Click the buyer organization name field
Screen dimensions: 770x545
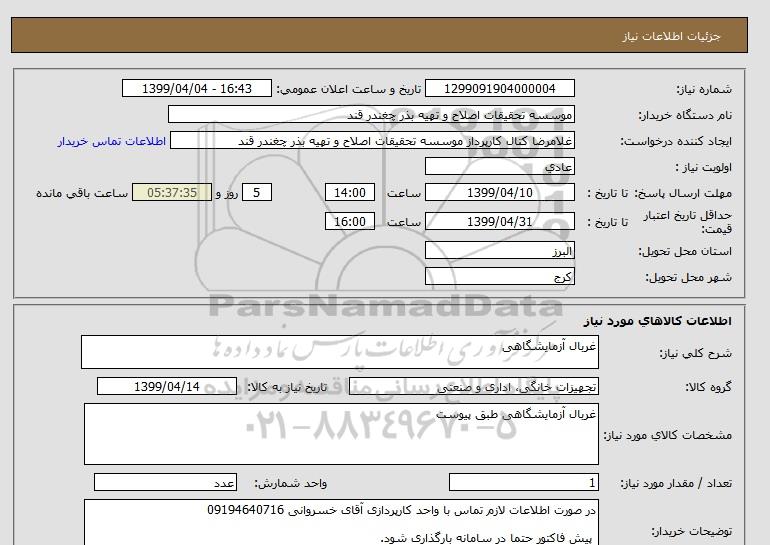[371, 114]
